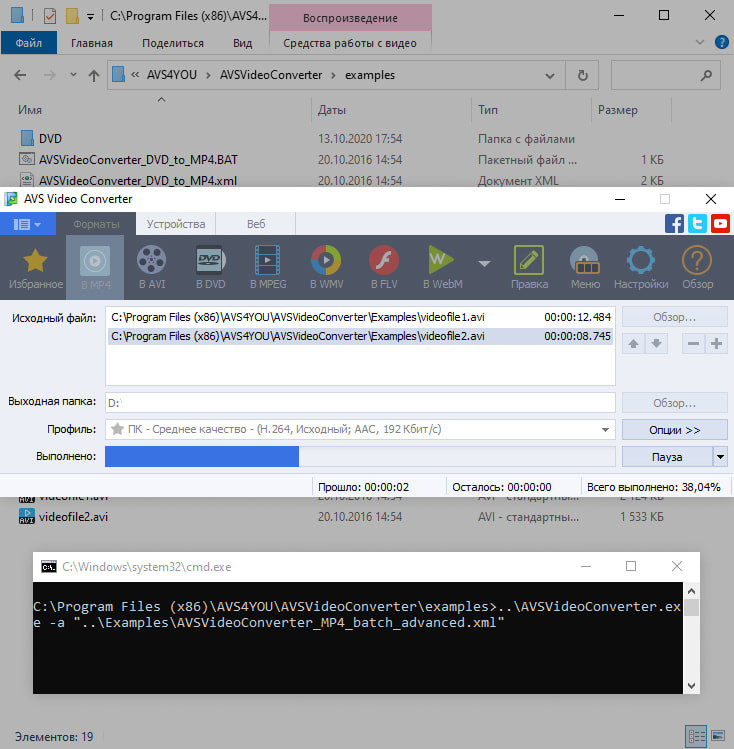Open the Правка edit tool
The image size is (734, 749).
(x=529, y=268)
